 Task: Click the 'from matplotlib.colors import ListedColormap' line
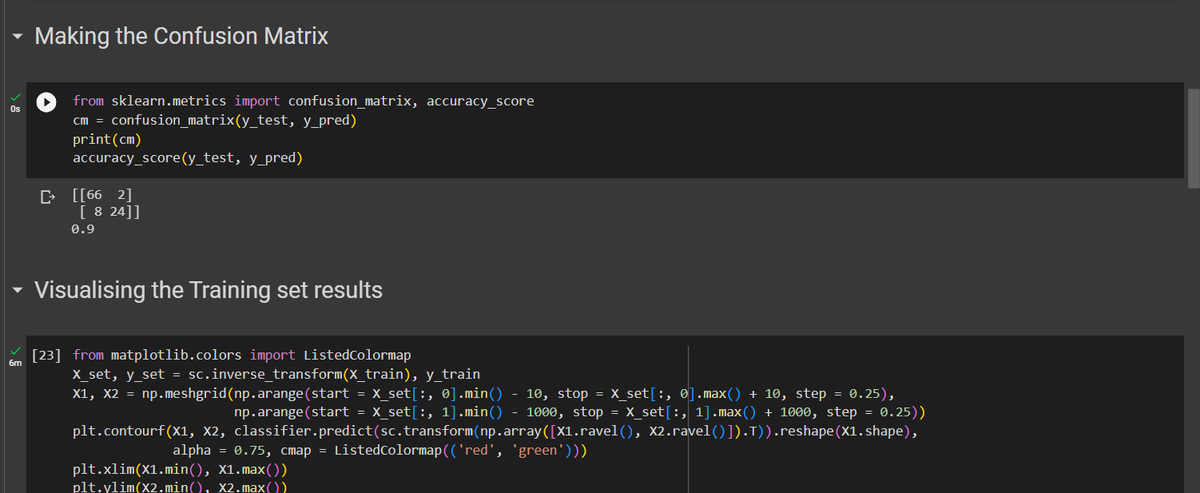pos(241,355)
